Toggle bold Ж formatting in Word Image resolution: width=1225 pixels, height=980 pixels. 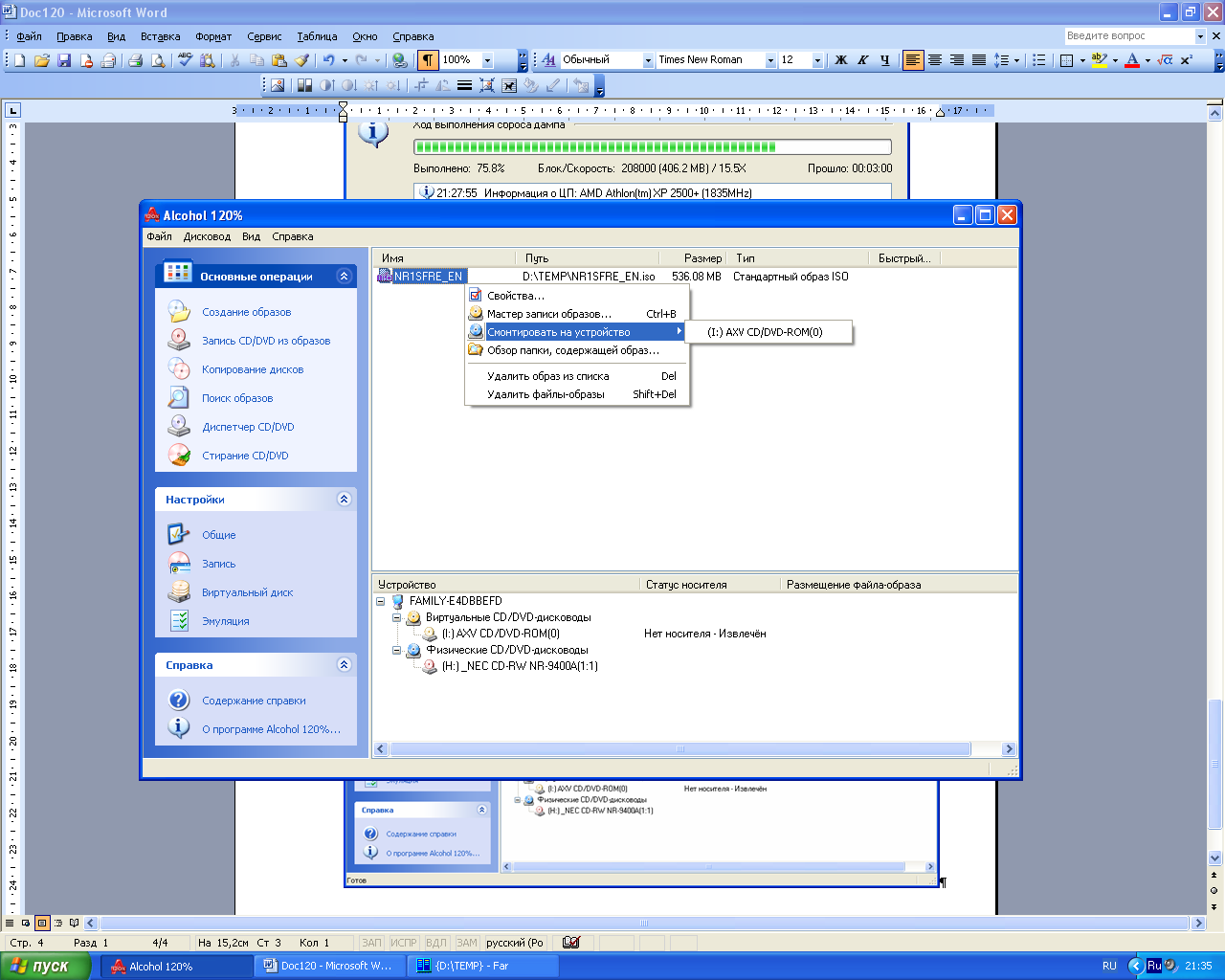click(x=841, y=59)
